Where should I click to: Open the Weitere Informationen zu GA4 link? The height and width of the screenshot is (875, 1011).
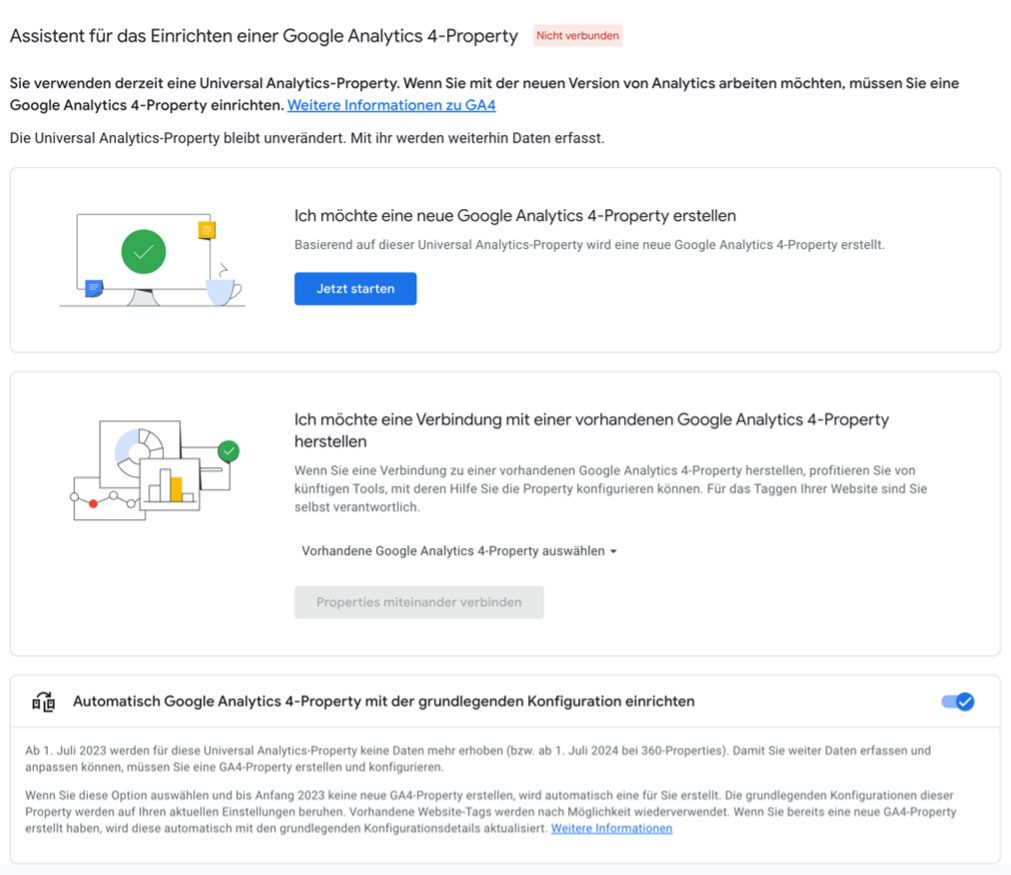391,105
